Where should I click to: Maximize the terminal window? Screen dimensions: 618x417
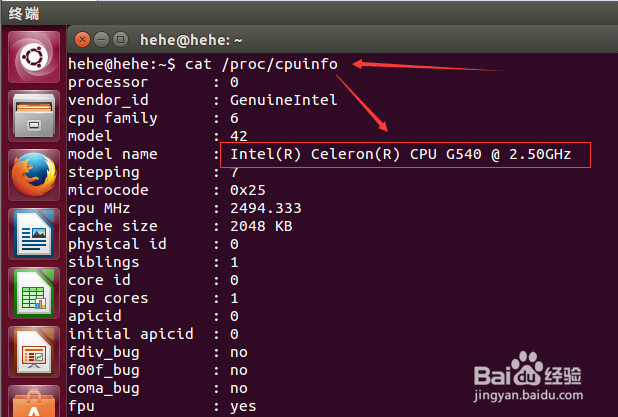click(x=121, y=39)
